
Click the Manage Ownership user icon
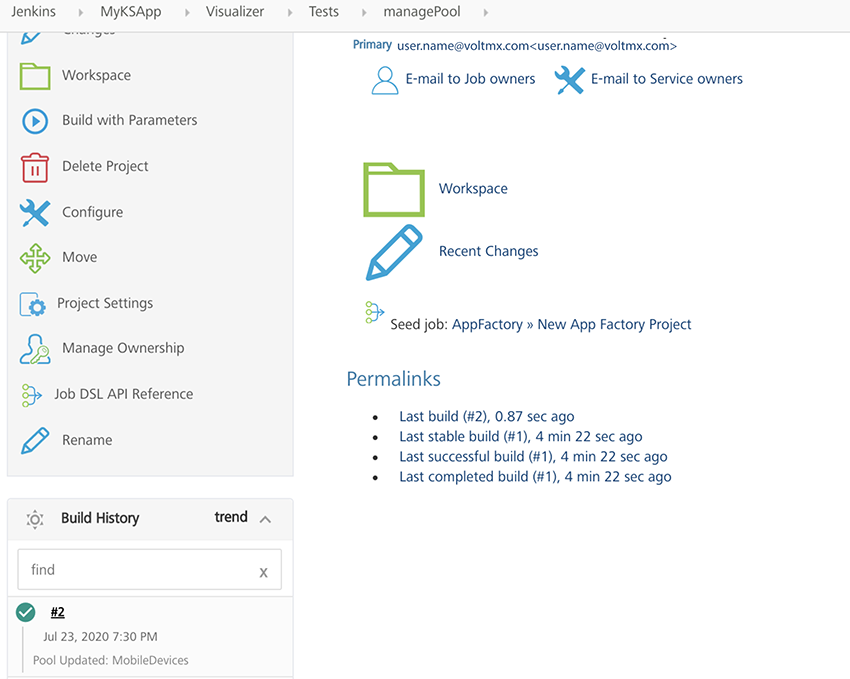[34, 349]
